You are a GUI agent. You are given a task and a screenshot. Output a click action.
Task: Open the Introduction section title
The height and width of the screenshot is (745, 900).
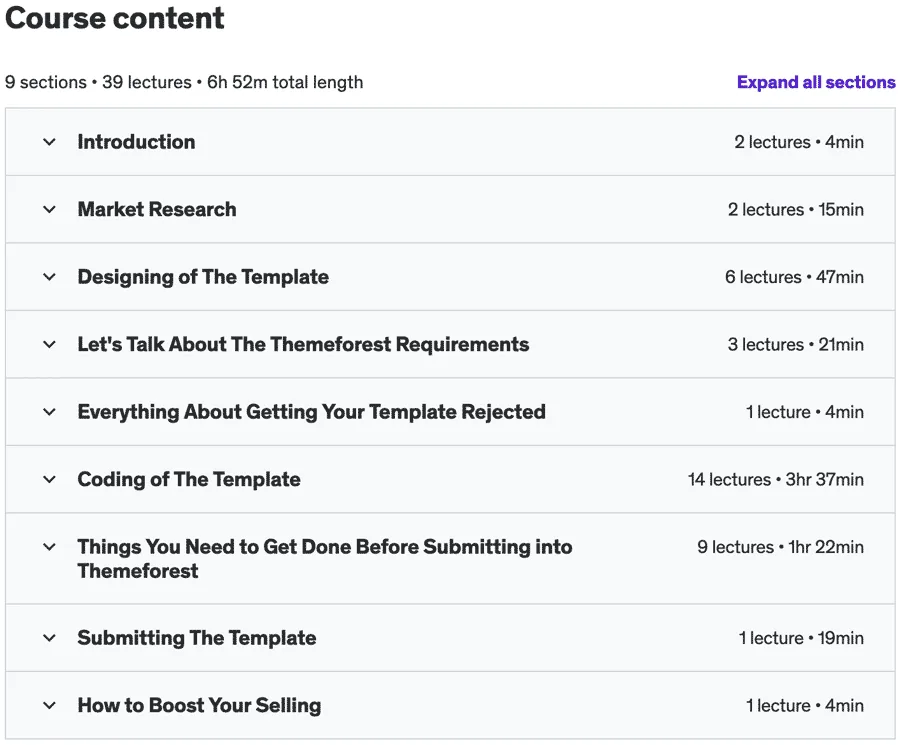(136, 142)
